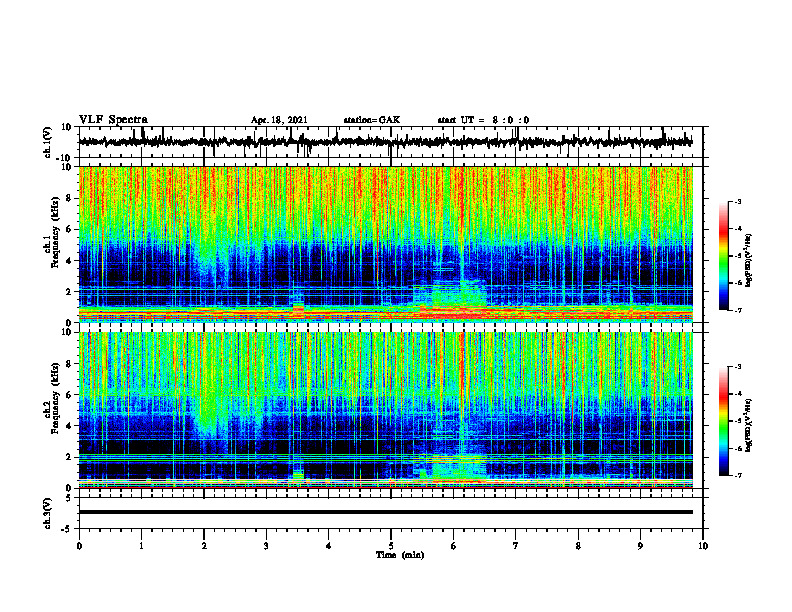Click the "-5" tick on ch.3(V) axis

(x=67, y=529)
